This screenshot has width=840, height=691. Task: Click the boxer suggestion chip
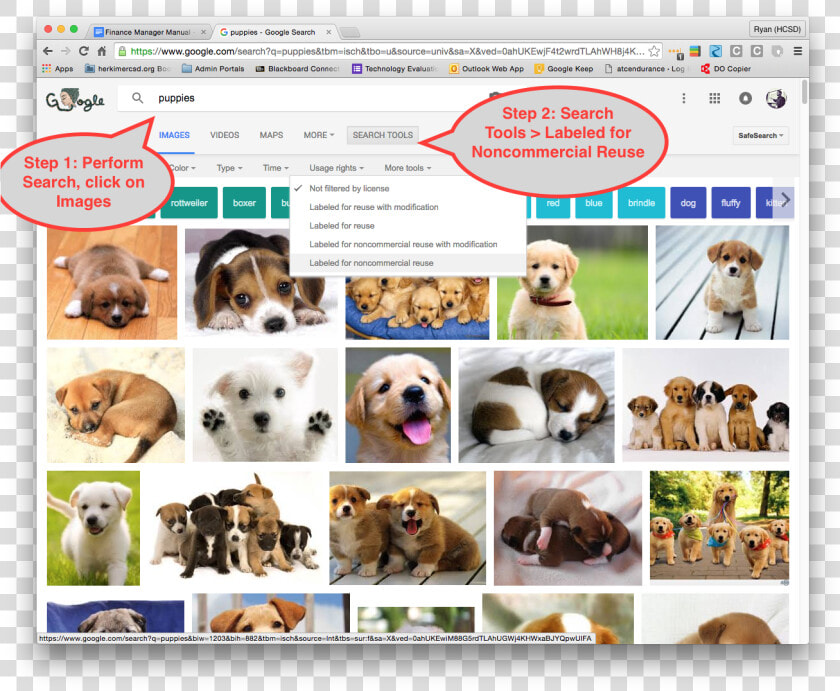pyautogui.click(x=244, y=202)
